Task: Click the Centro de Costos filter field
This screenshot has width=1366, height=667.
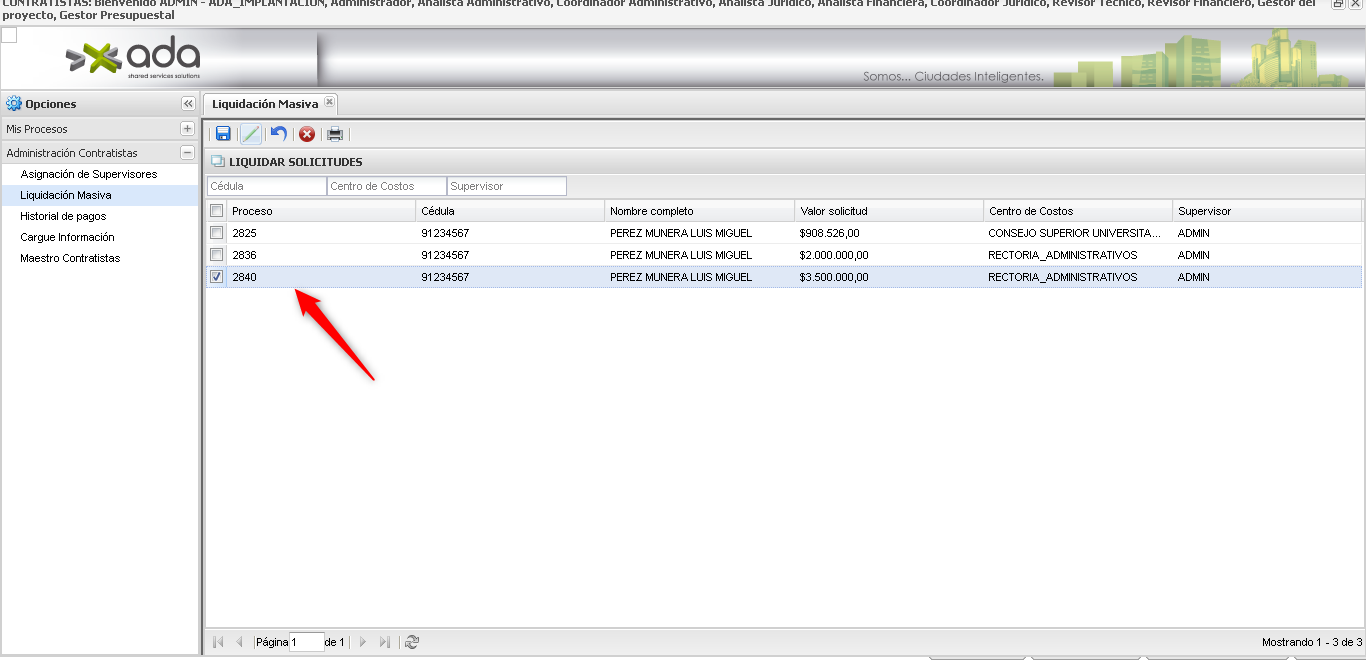Action: (x=386, y=186)
